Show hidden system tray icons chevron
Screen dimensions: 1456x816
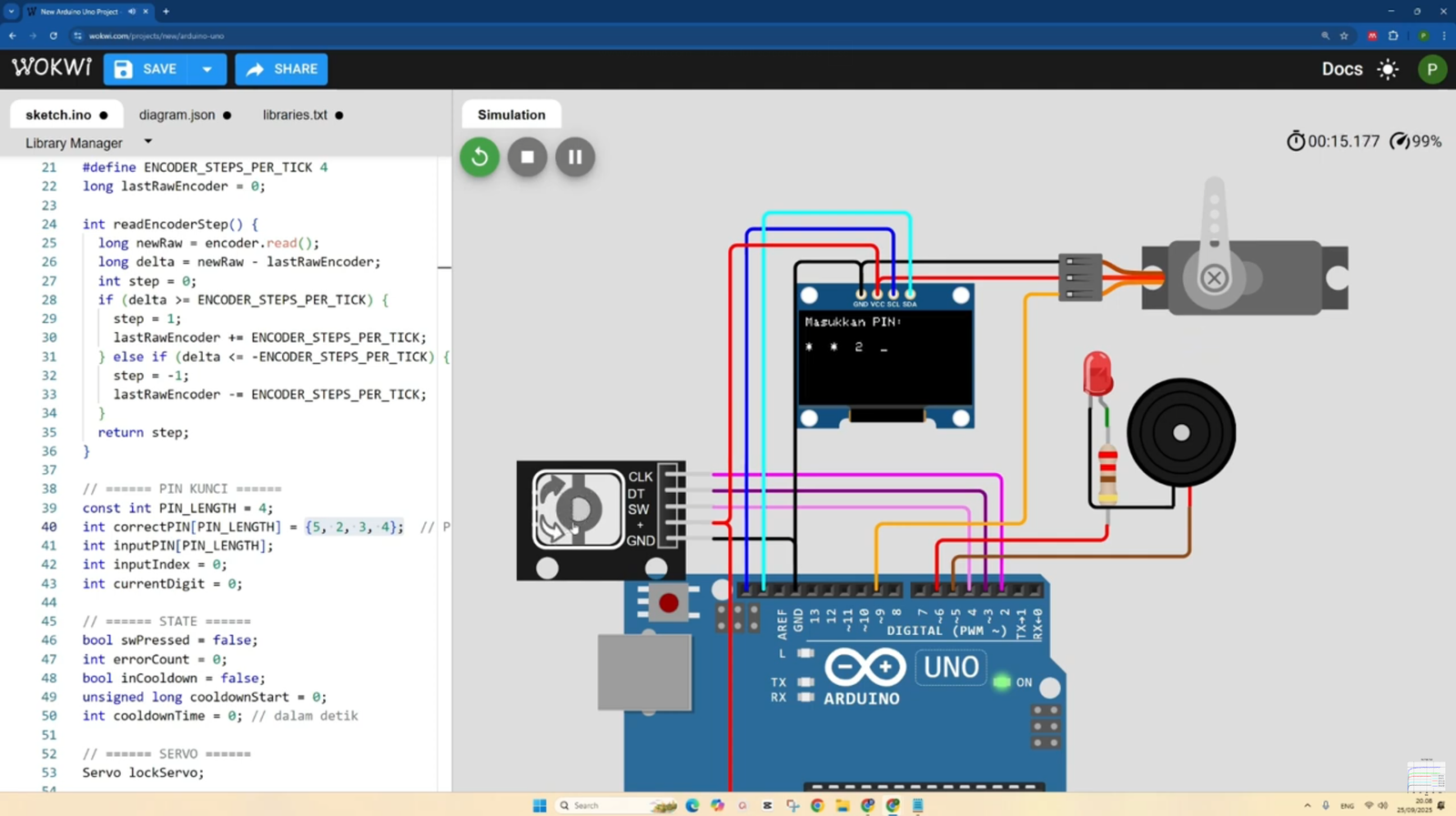pyautogui.click(x=1308, y=805)
